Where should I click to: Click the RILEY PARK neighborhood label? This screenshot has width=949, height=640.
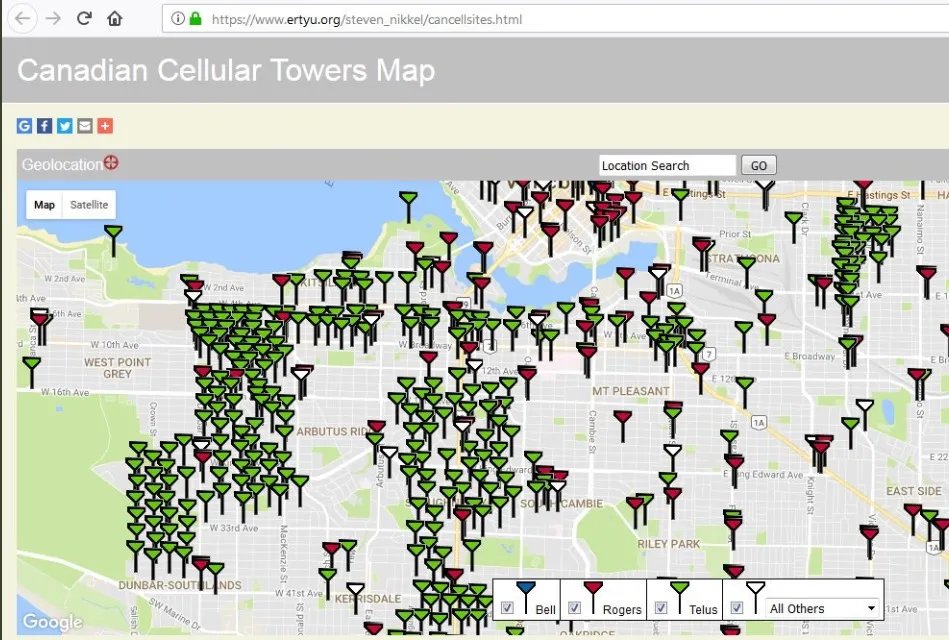point(669,544)
